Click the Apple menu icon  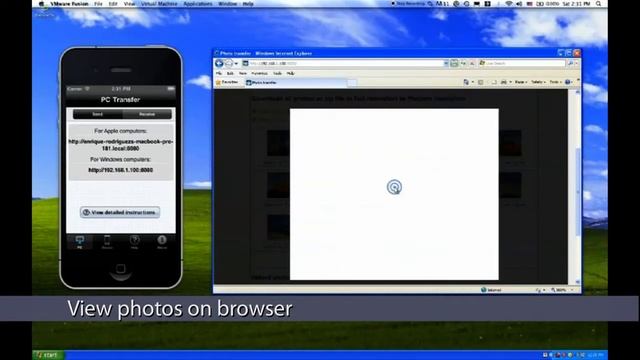(42, 4)
